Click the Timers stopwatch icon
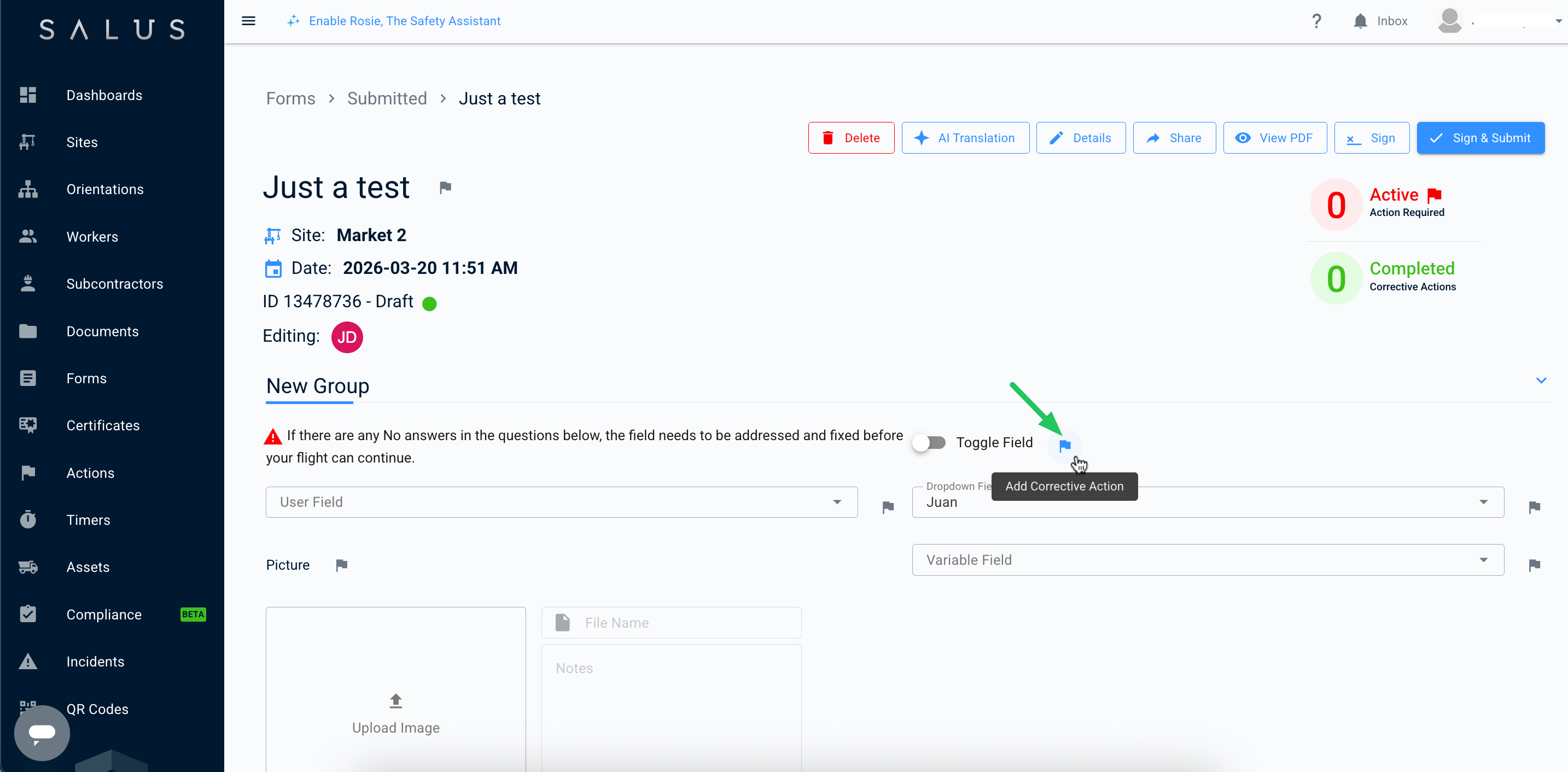Image resolution: width=1568 pixels, height=772 pixels. (28, 519)
